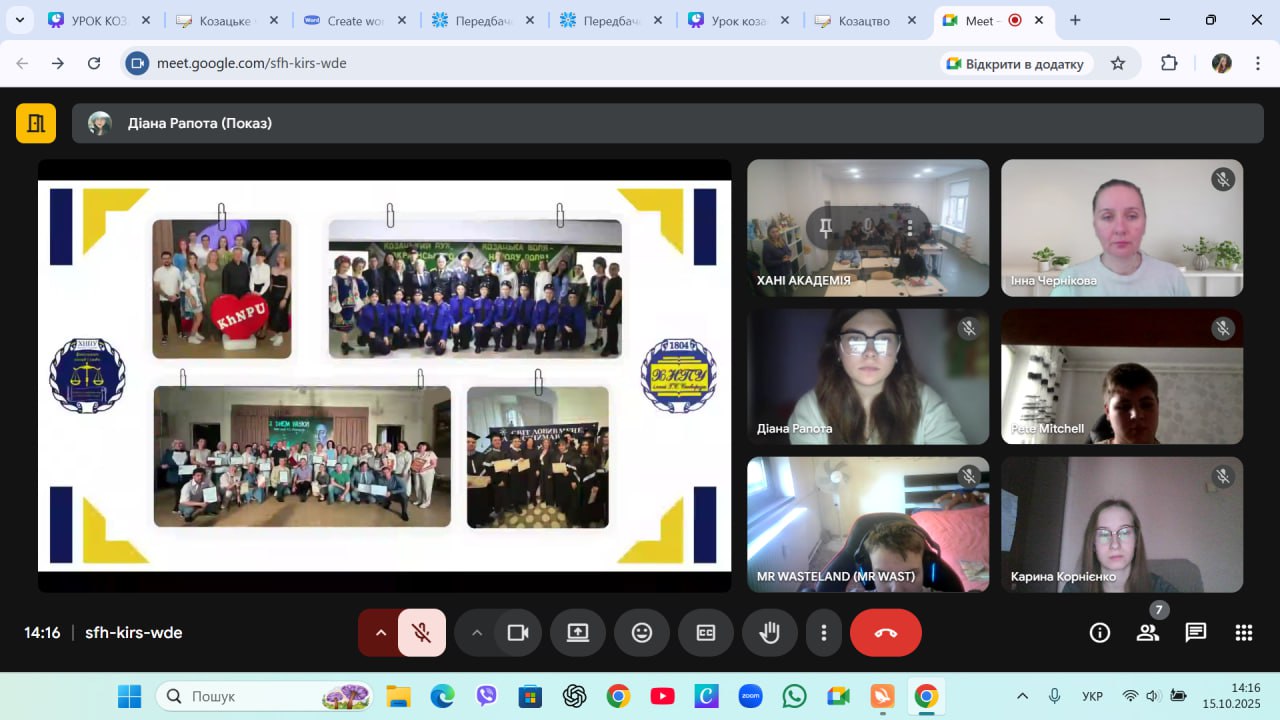Open the Zoom app from the taskbar

coord(750,696)
